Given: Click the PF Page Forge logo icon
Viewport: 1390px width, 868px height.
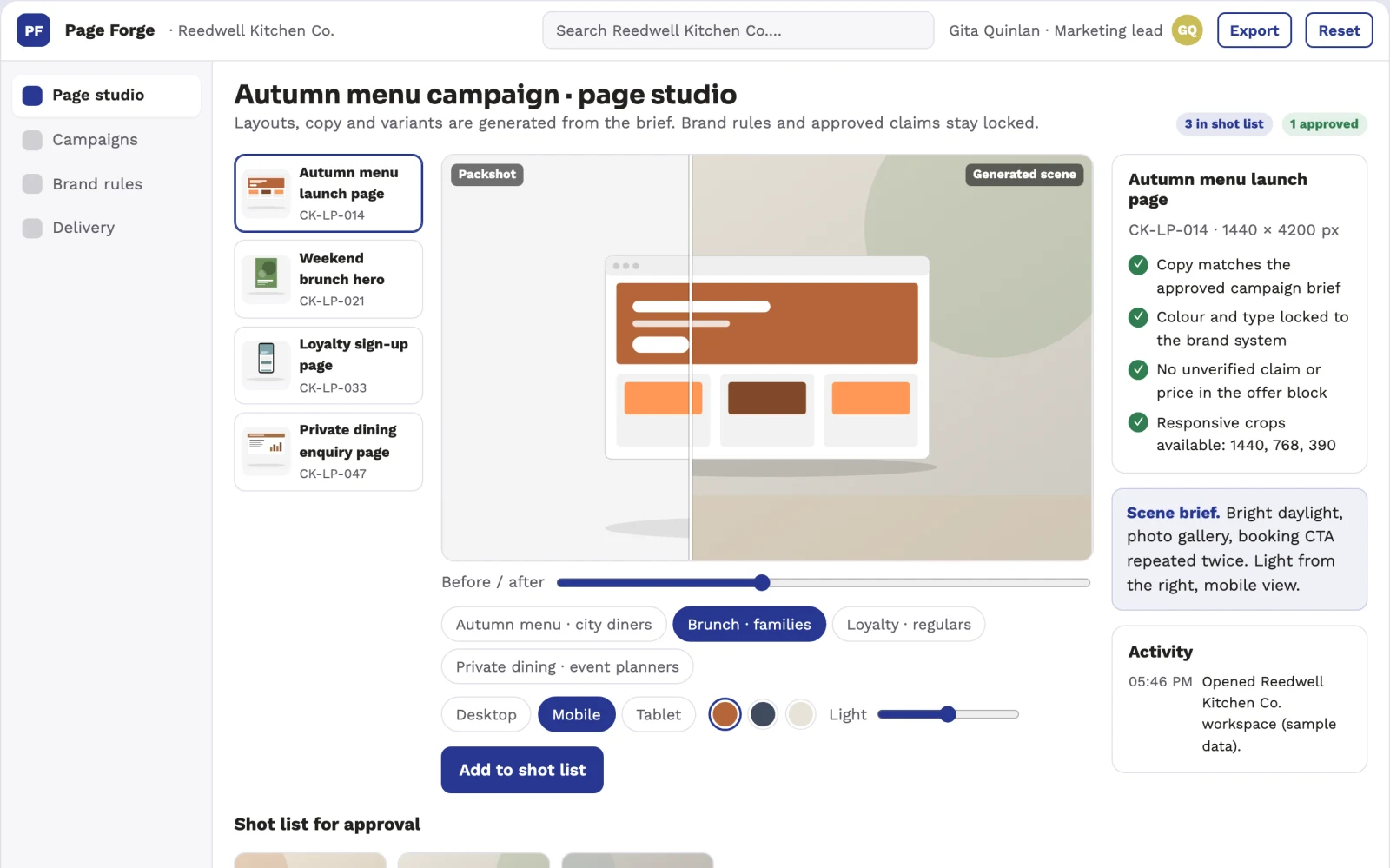Looking at the screenshot, I should 33,30.
